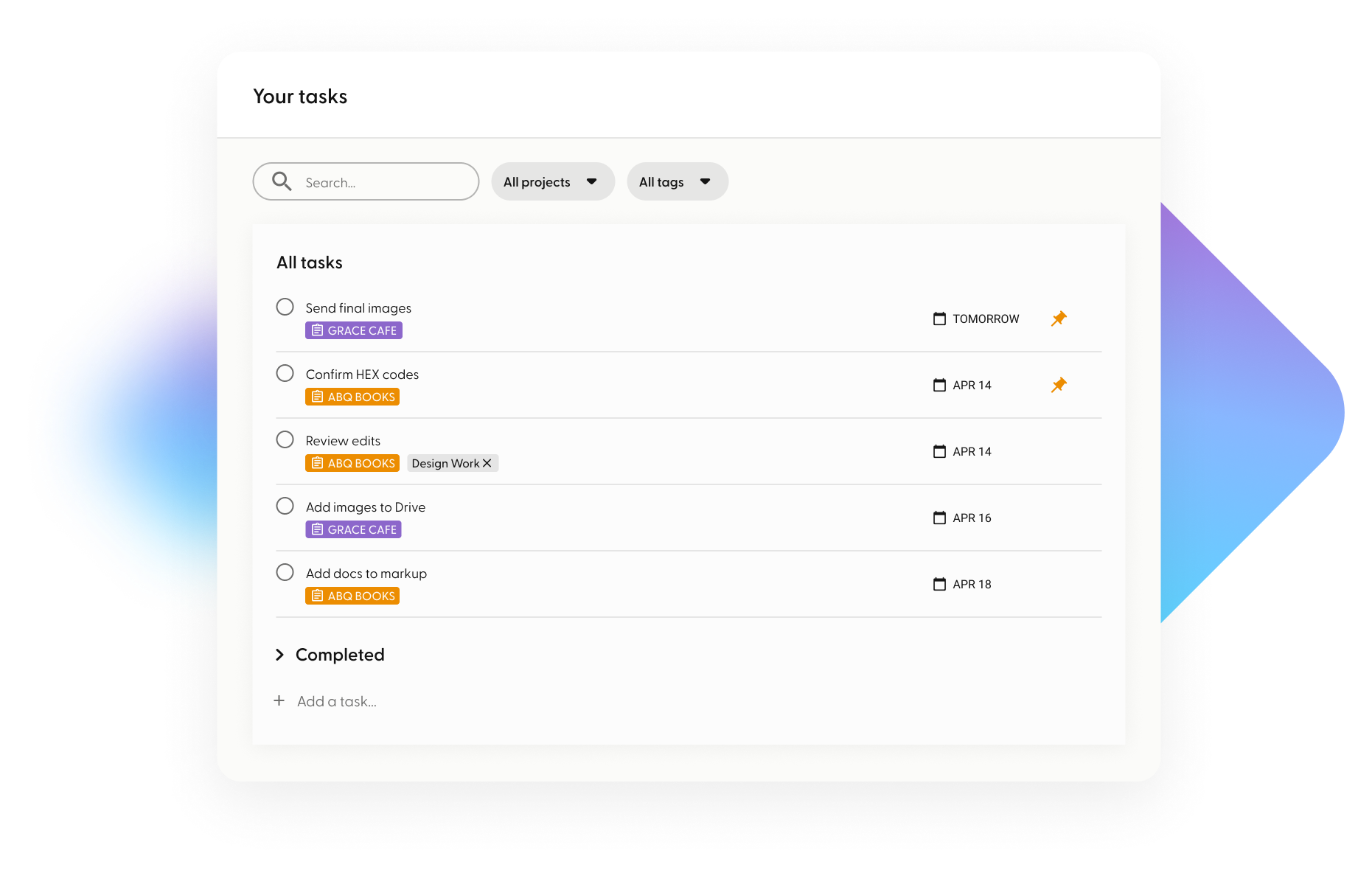Open the All projects dropdown
The image size is (1372, 870).
point(552,181)
